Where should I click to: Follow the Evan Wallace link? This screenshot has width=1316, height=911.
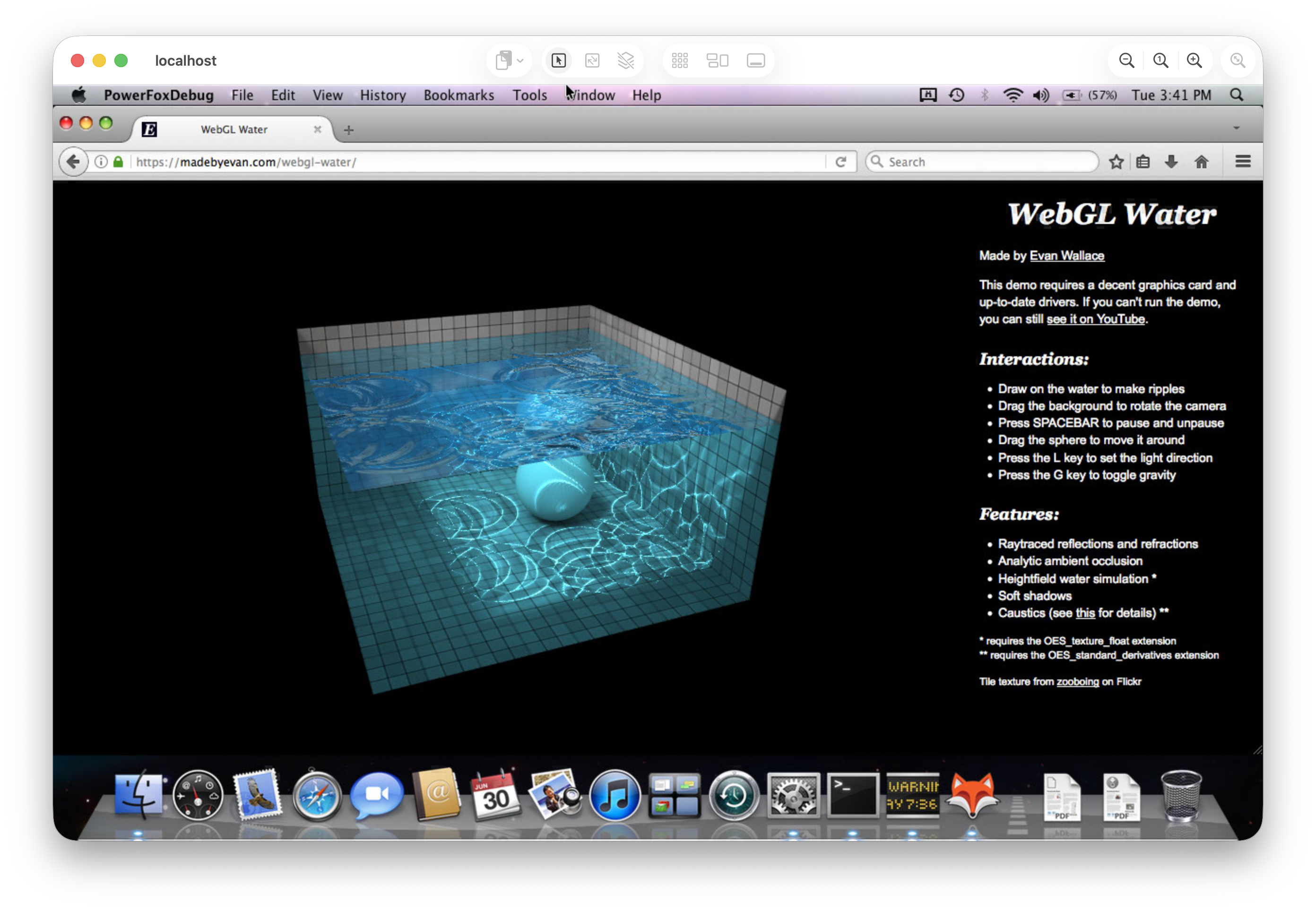click(1066, 256)
